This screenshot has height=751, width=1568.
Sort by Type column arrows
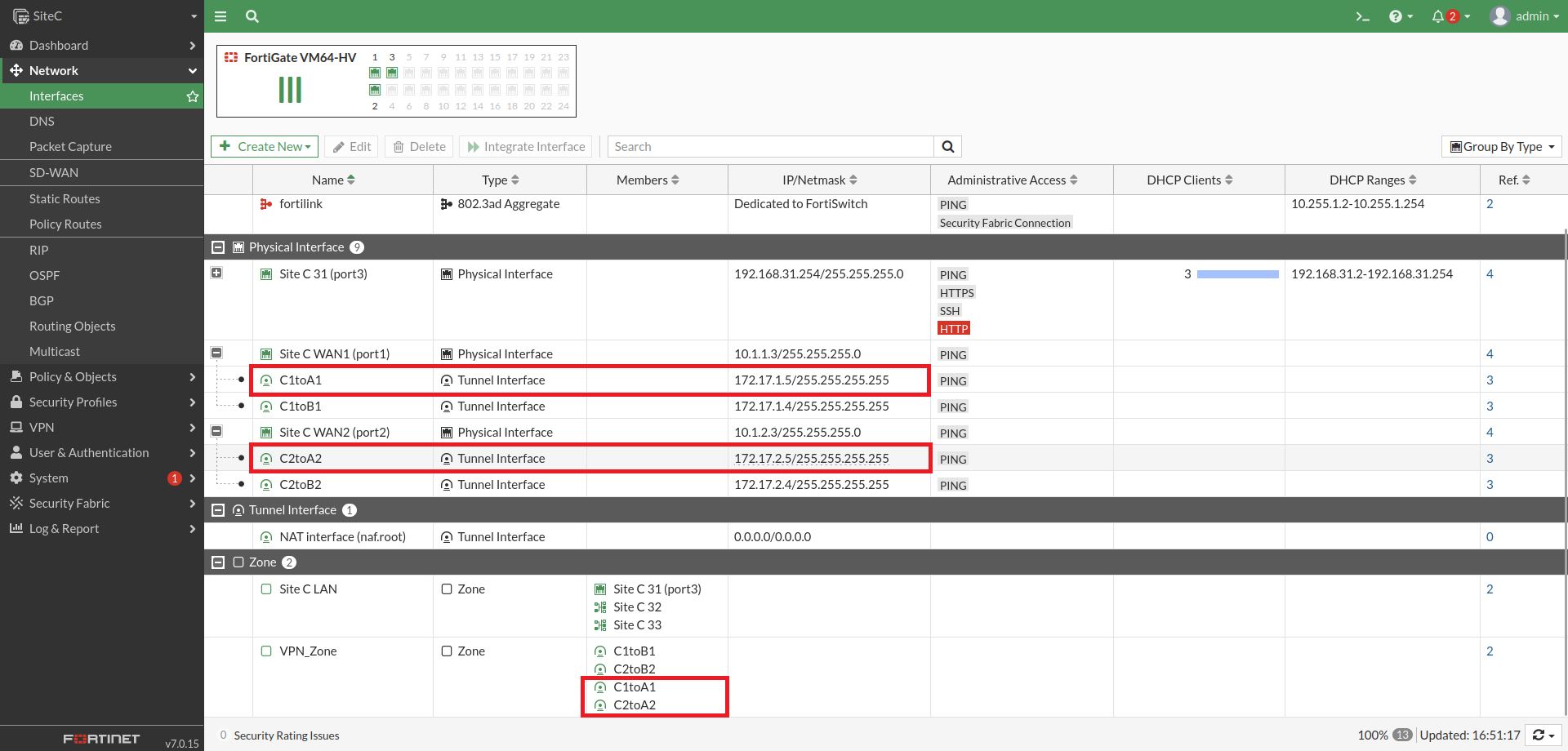515,180
